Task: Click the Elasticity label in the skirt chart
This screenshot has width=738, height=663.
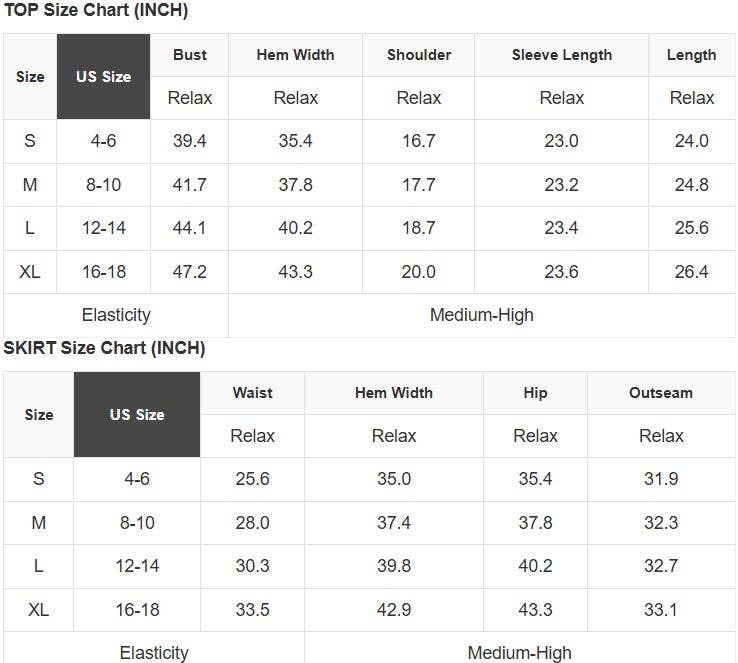Action: coord(154,653)
